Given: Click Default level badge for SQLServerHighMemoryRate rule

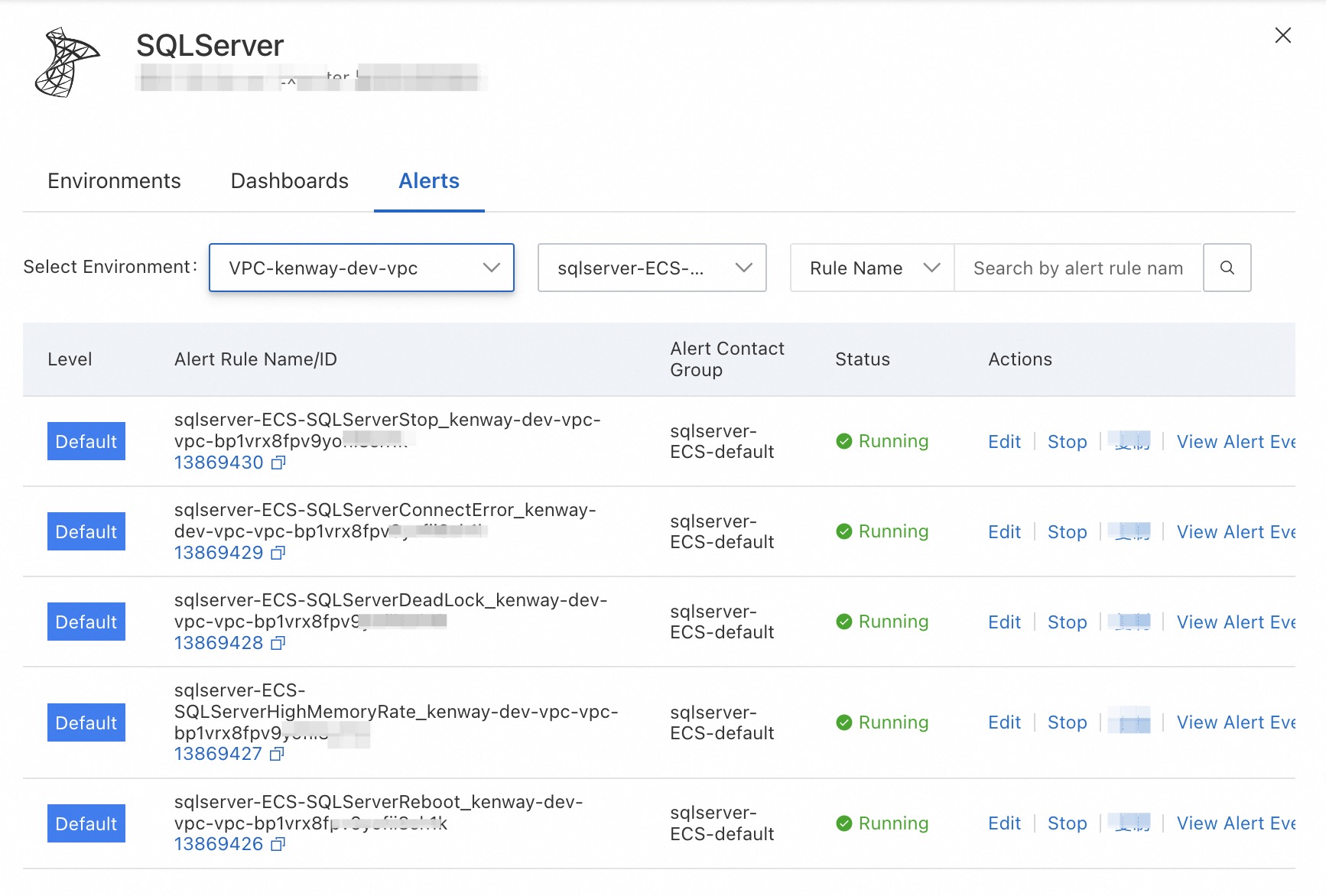Looking at the screenshot, I should tap(86, 722).
